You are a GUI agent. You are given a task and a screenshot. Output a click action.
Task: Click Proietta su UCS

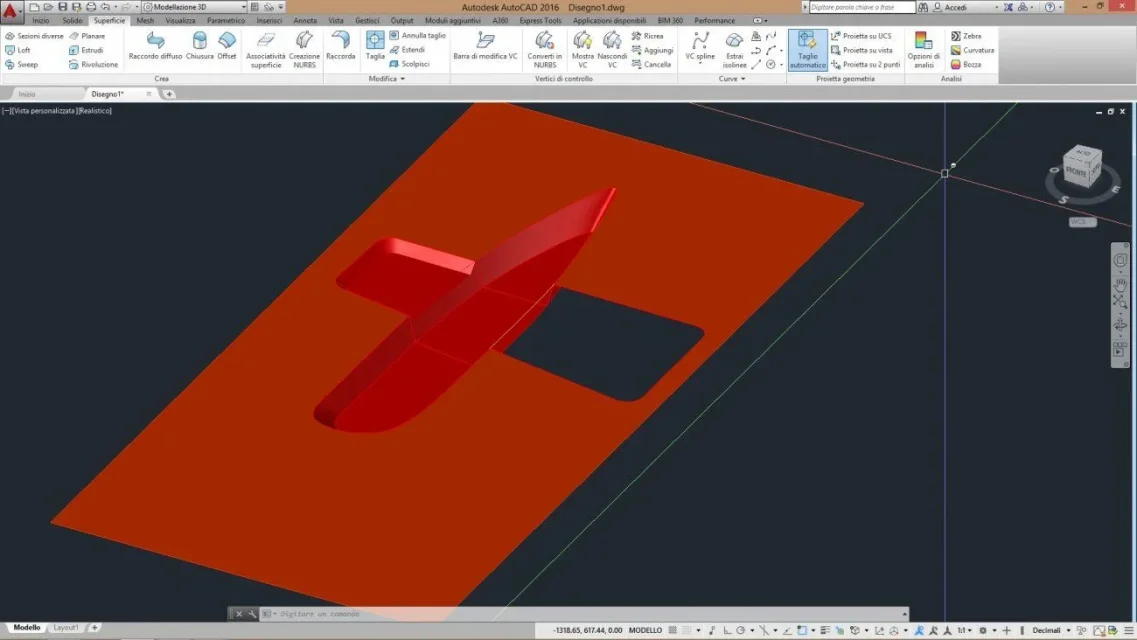click(x=861, y=36)
